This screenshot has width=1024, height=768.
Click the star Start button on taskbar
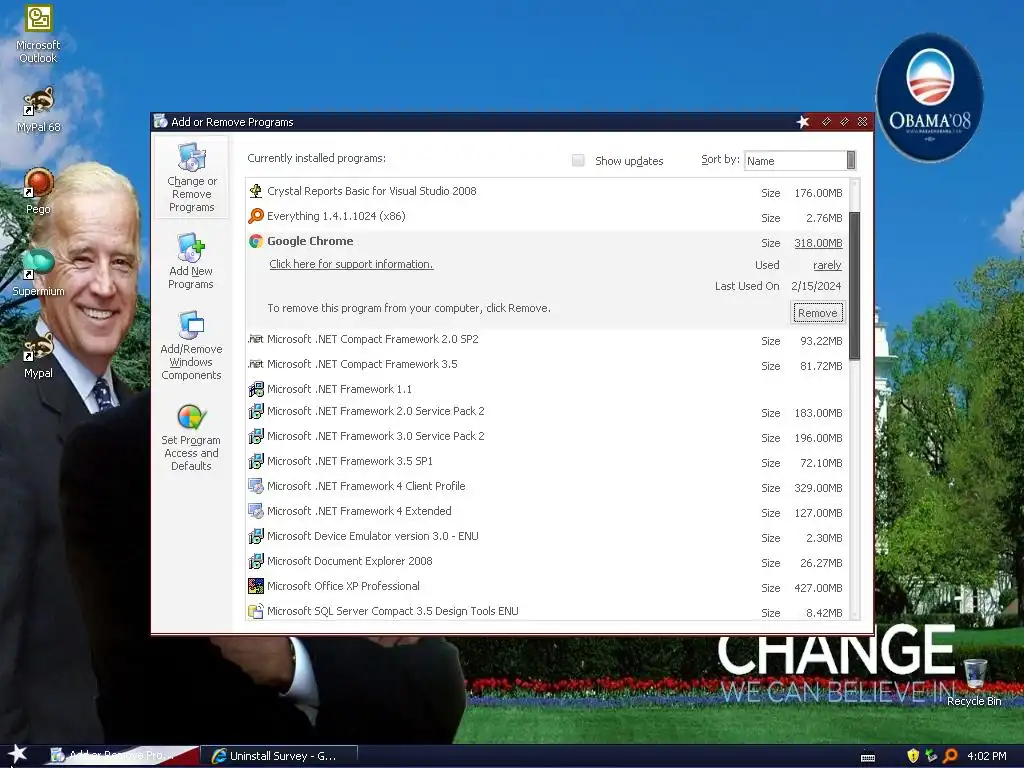pos(18,754)
